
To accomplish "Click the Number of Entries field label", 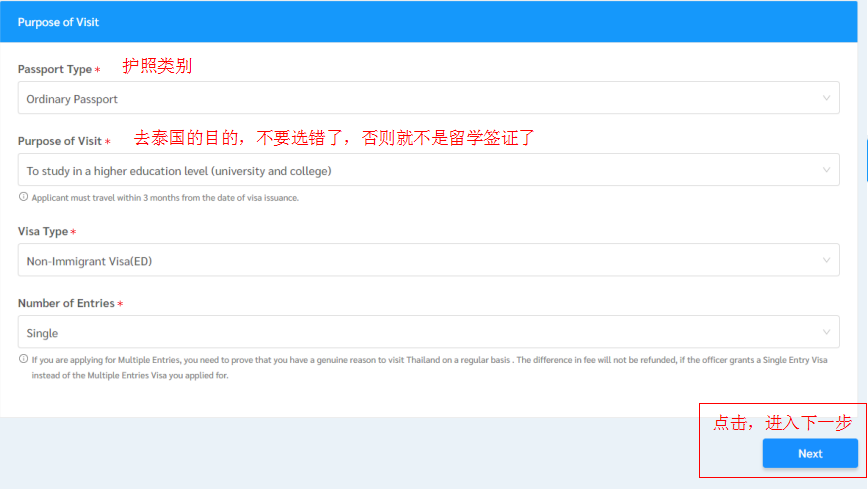I will tap(66, 303).
